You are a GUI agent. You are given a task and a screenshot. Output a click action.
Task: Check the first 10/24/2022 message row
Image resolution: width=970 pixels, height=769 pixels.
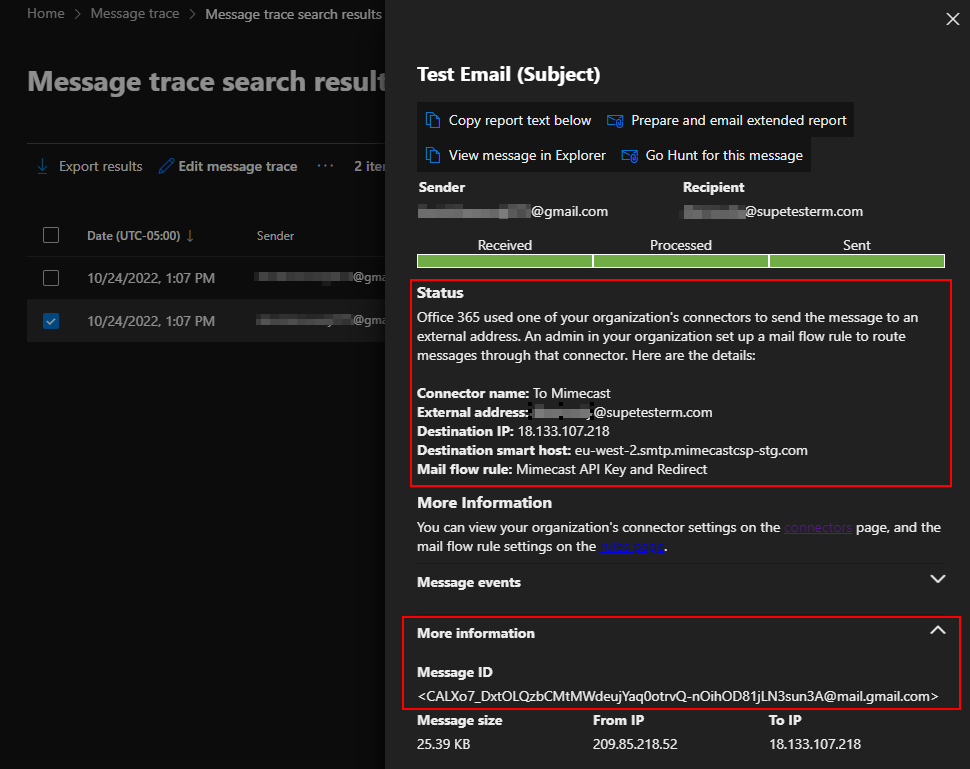click(x=51, y=278)
